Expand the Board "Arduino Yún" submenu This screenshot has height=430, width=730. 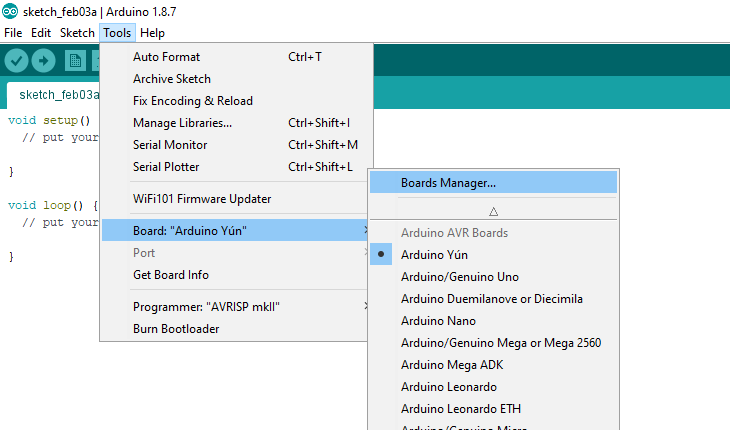(x=235, y=230)
